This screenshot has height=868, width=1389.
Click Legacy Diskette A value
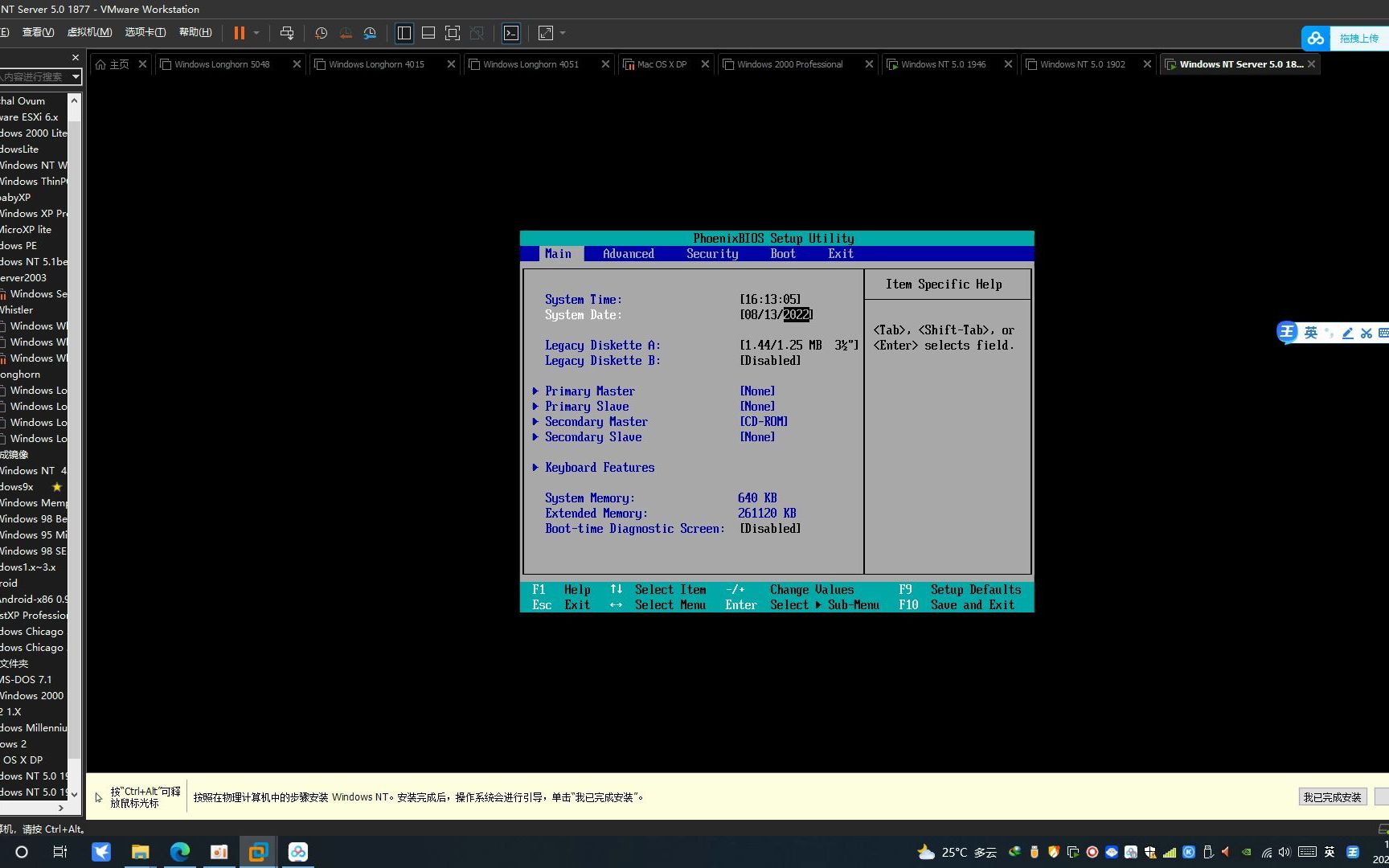[799, 346]
